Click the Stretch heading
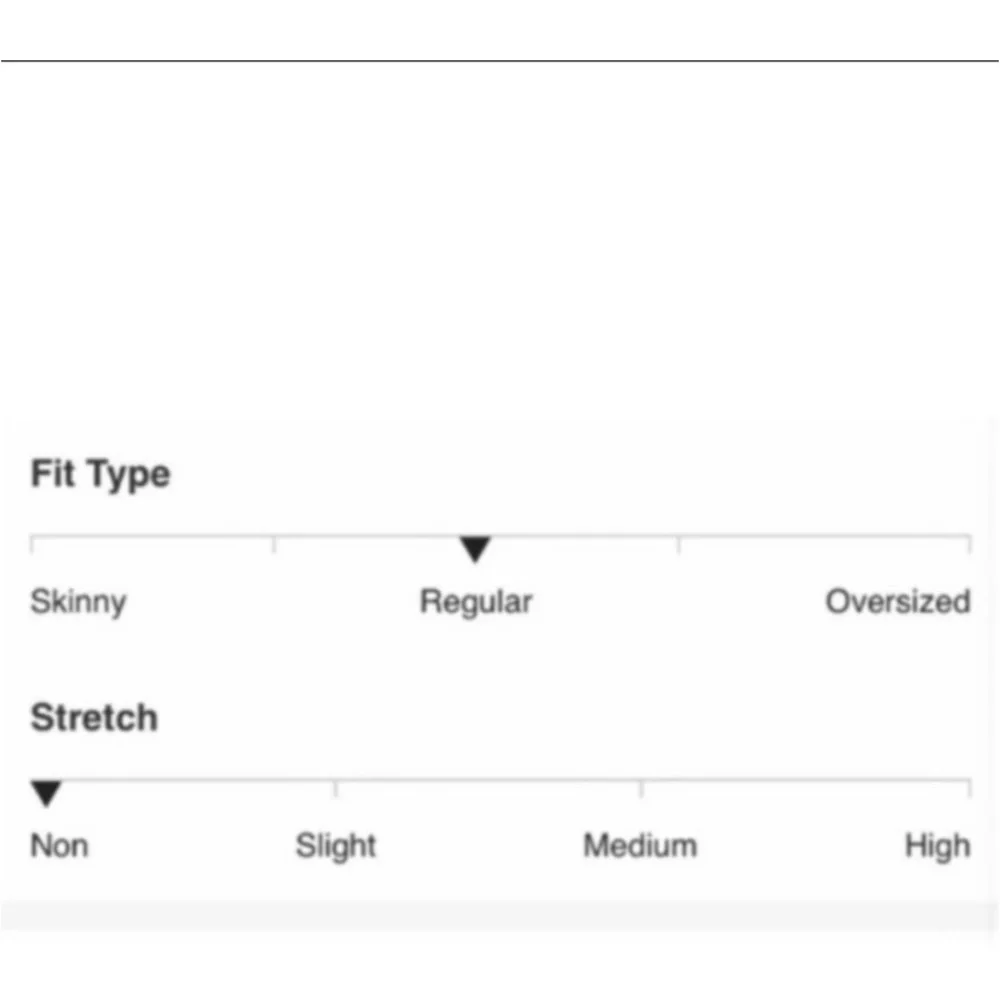 point(94,718)
